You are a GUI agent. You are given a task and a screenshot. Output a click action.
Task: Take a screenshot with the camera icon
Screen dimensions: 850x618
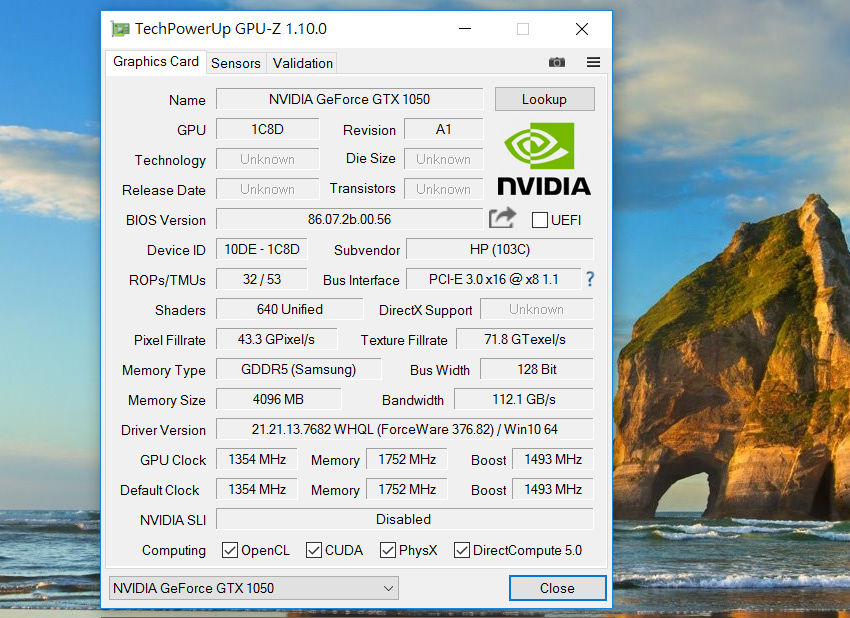[x=557, y=62]
